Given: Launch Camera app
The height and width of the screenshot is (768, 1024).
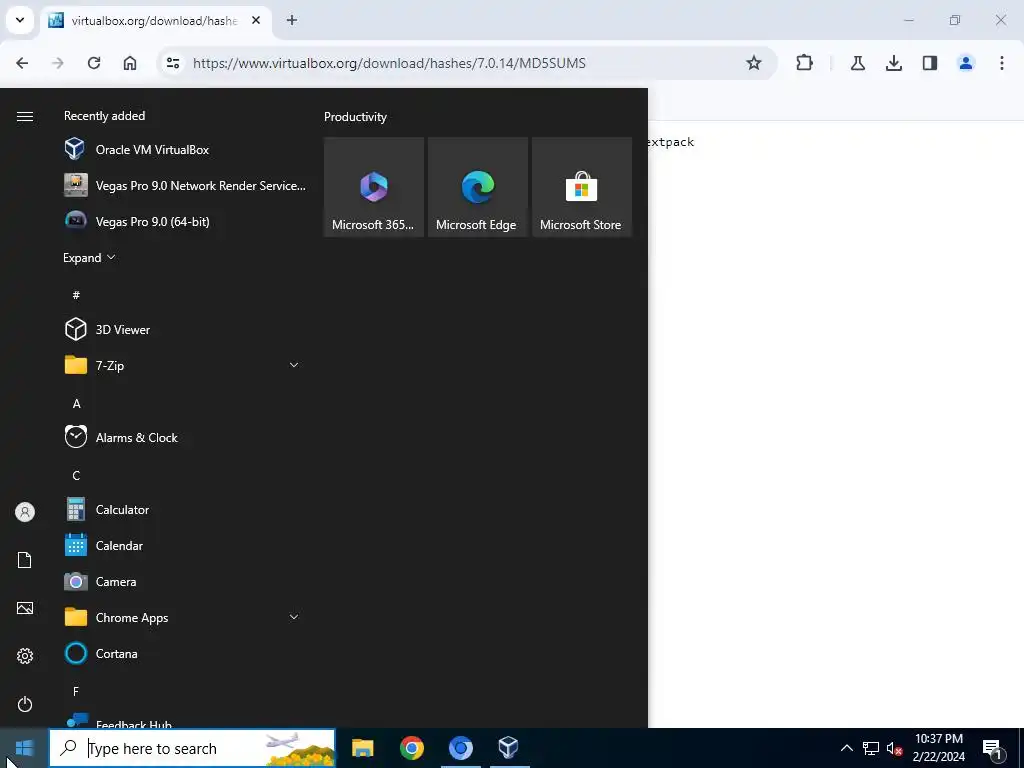Looking at the screenshot, I should tap(185, 581).
